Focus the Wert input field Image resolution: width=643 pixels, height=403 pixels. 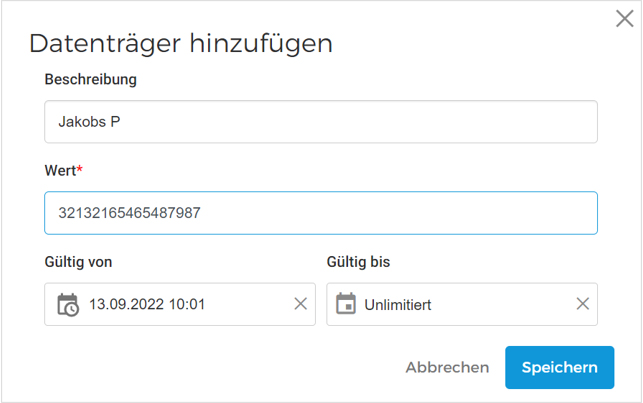[x=321, y=213]
